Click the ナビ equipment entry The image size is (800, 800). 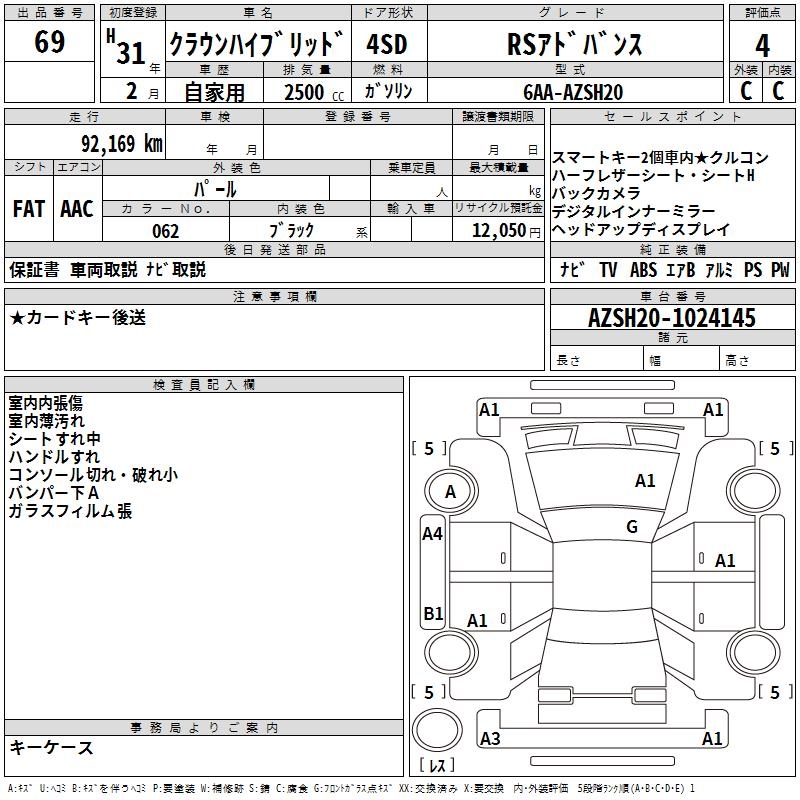(572, 269)
